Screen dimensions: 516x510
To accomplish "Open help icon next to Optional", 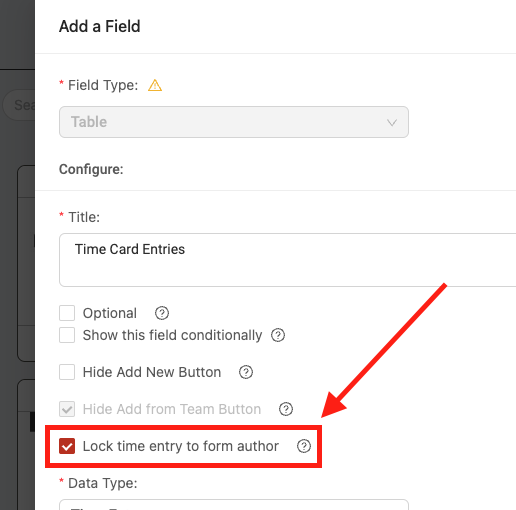I will 162,313.
